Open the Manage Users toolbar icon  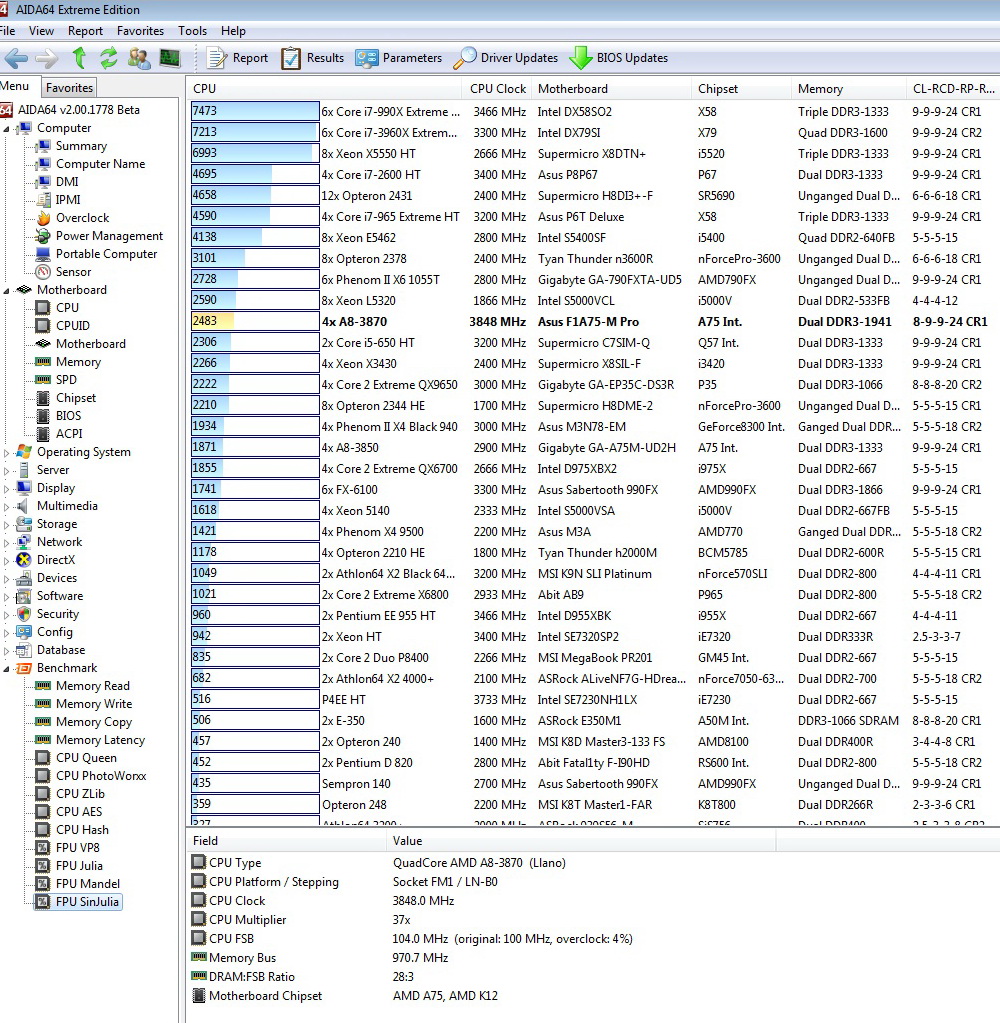[x=139, y=58]
